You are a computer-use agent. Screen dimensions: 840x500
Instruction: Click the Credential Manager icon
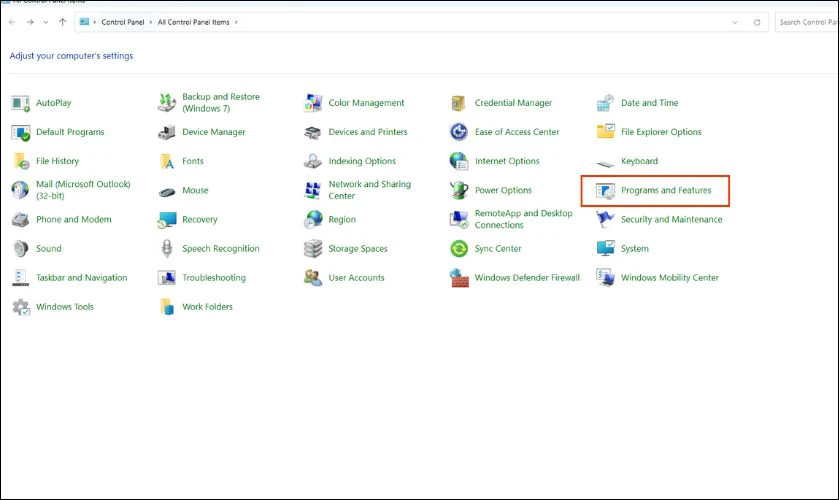(x=459, y=103)
